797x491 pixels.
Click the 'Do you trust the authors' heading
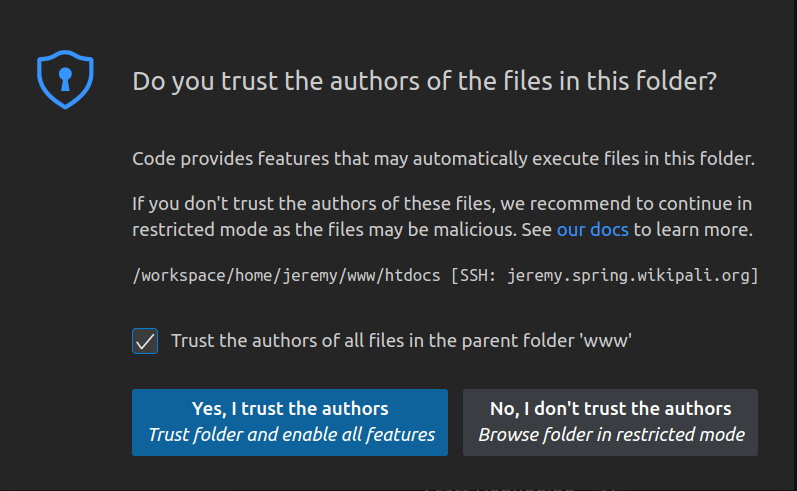click(424, 82)
